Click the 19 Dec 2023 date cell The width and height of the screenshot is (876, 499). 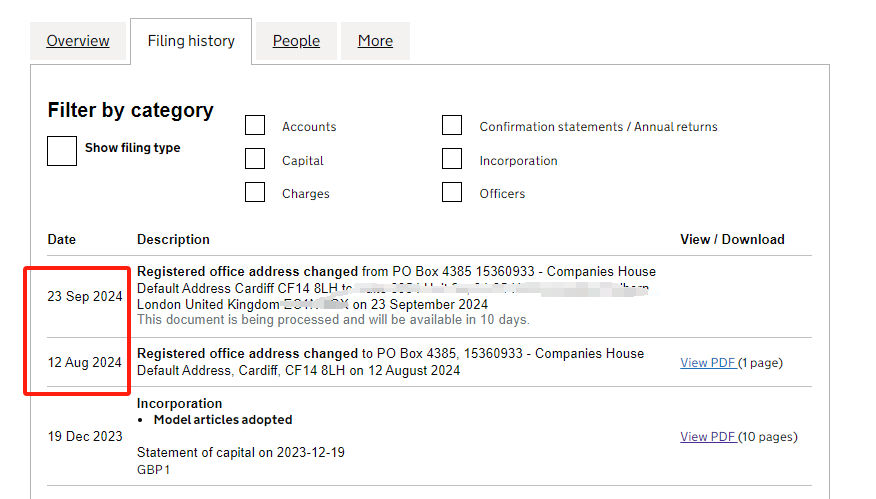pos(85,437)
